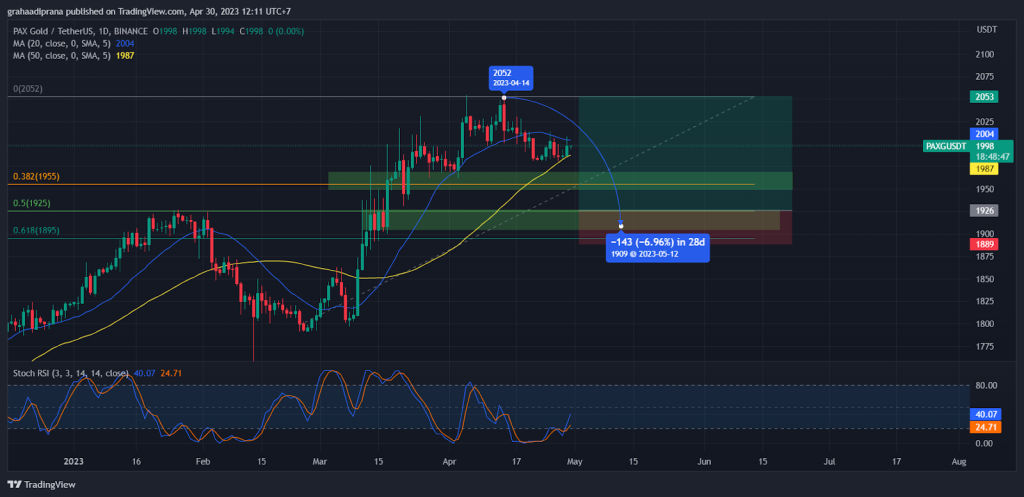Click the May date on the time axis
This screenshot has height=497, width=1024.
(574, 462)
